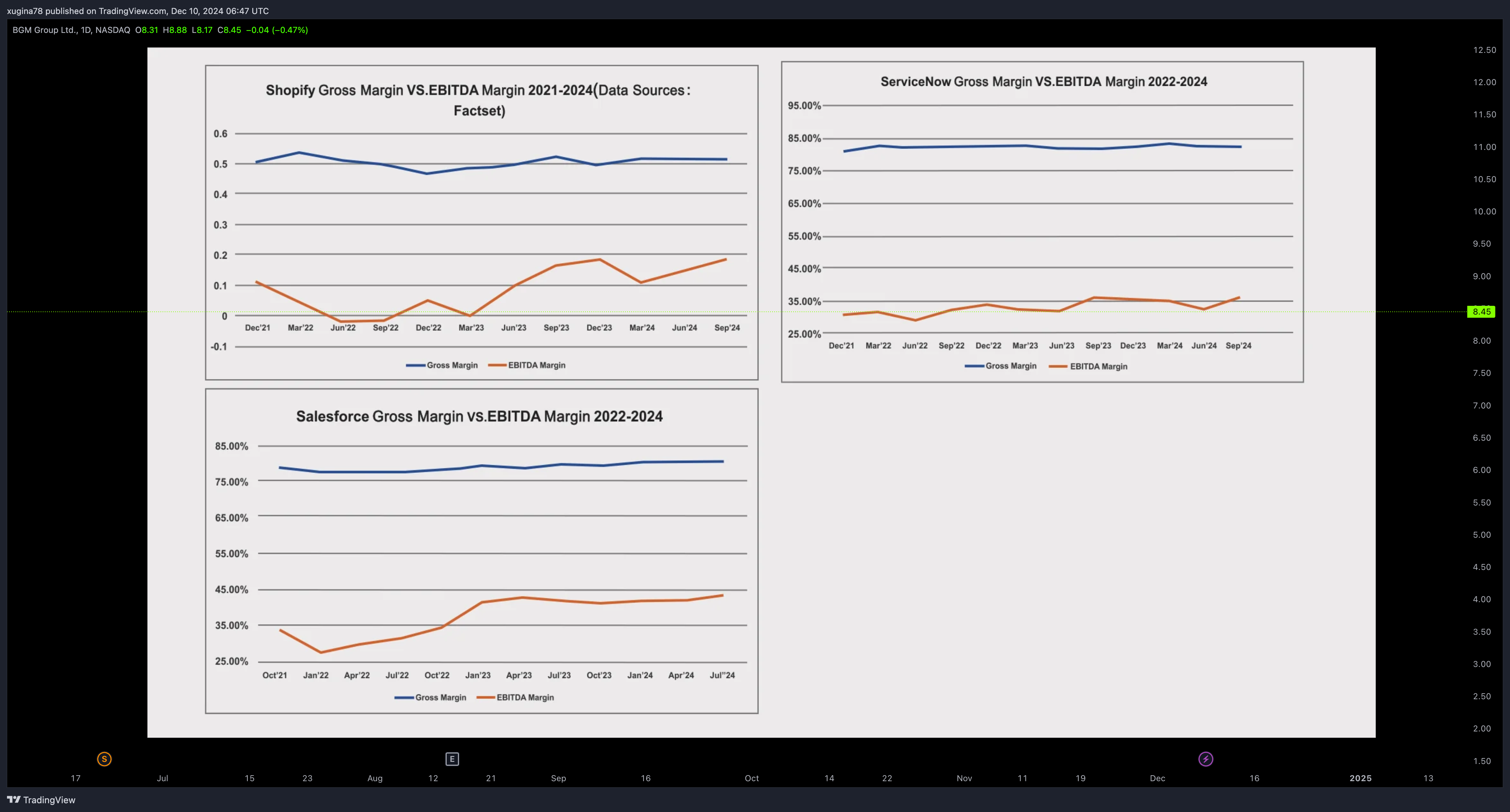
Task: Click the 9.00 price axis label
Action: click(x=1482, y=276)
